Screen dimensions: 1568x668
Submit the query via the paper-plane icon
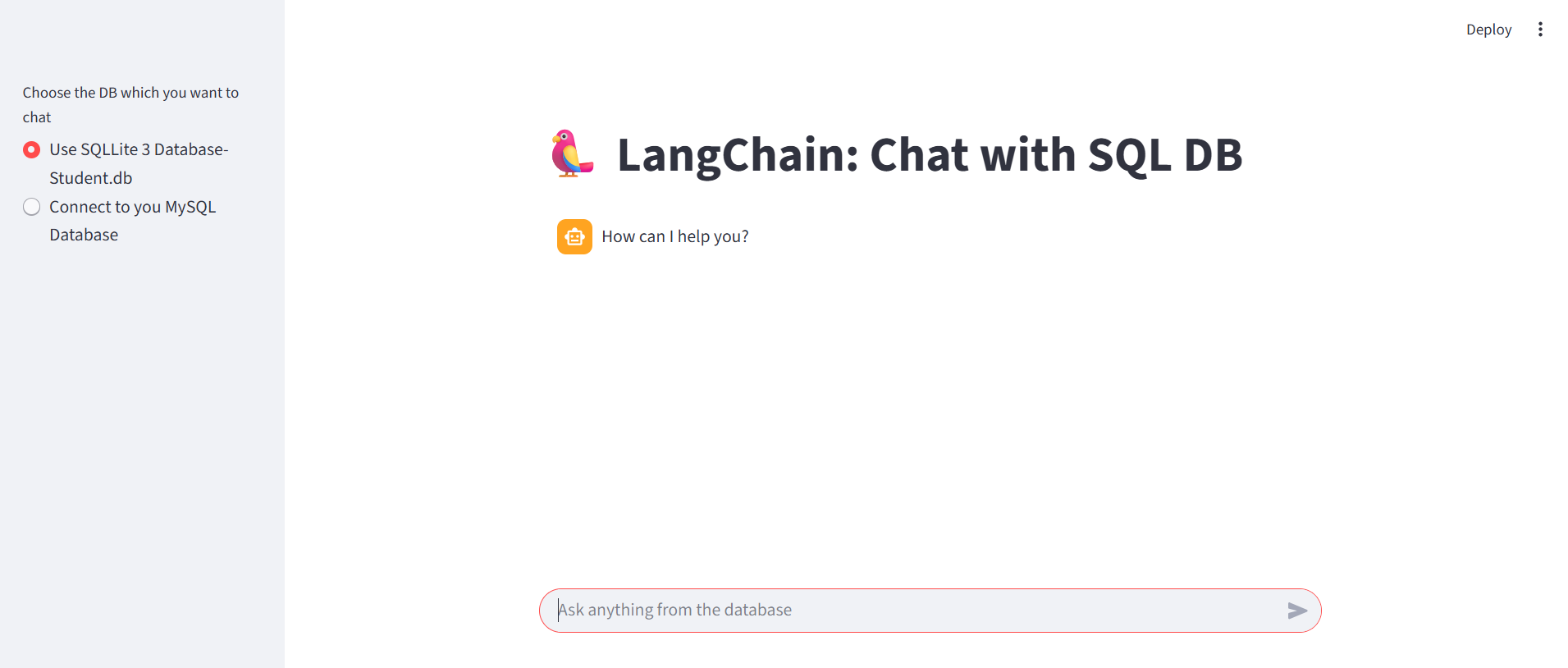1297,611
